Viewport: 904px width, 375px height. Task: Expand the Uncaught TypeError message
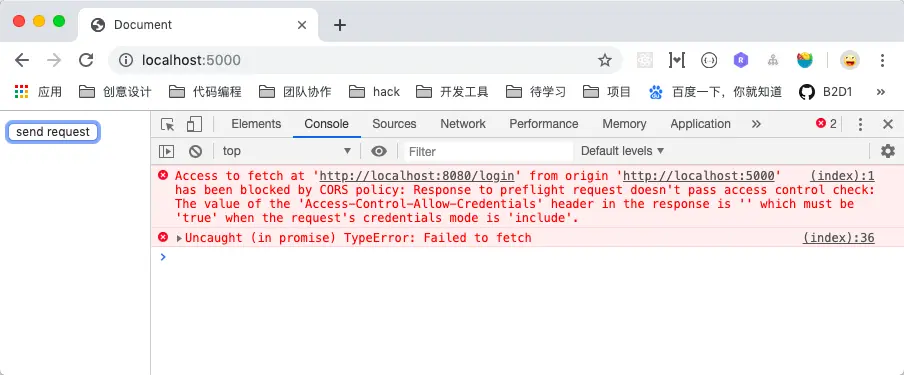(x=179, y=238)
